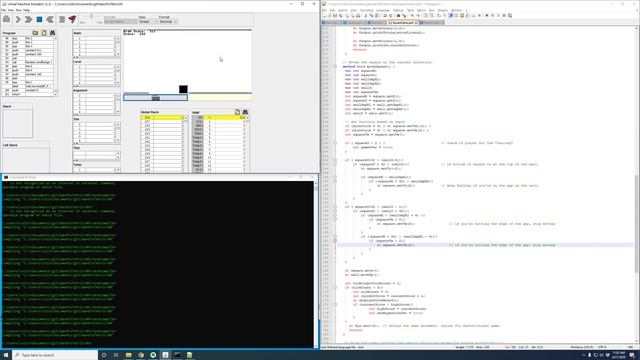The image size is (640, 360).
Task: Collapse fold on 'Check if player hit ceiling' line
Action: point(335,143)
